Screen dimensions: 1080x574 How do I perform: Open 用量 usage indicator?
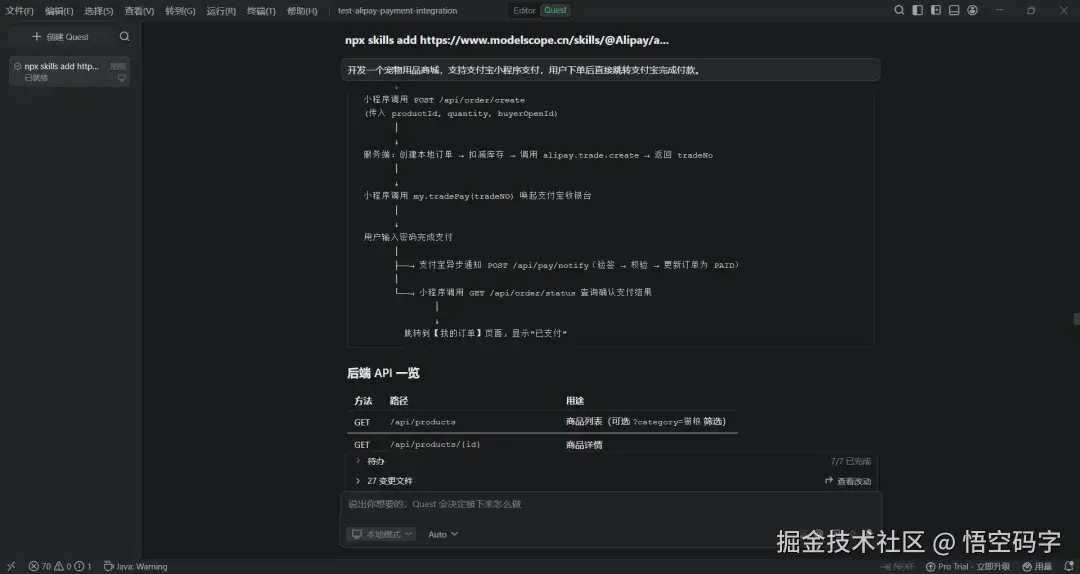point(1037,566)
